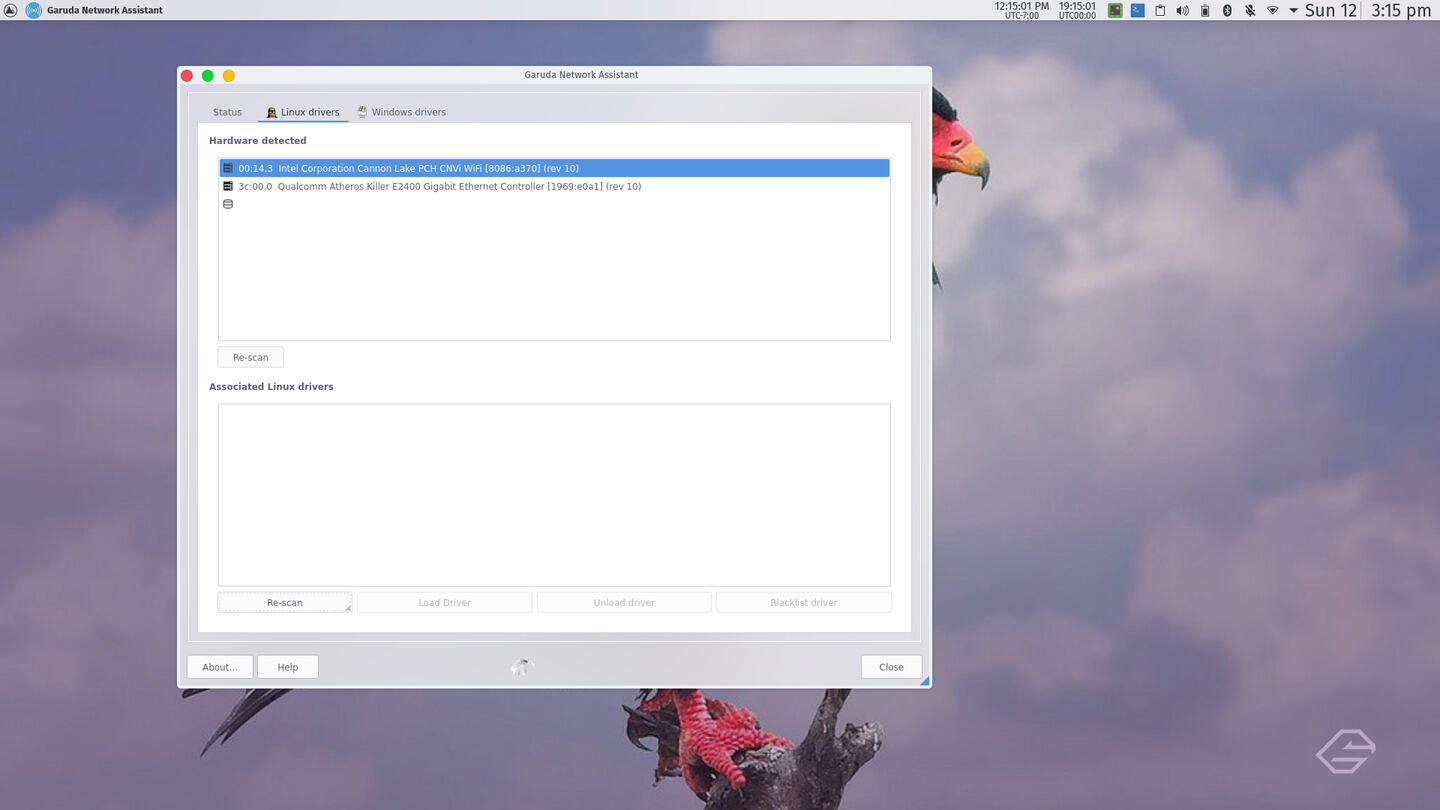Image resolution: width=1440 pixels, height=810 pixels.
Task: Open Help for Network Assistant
Action: [288, 667]
